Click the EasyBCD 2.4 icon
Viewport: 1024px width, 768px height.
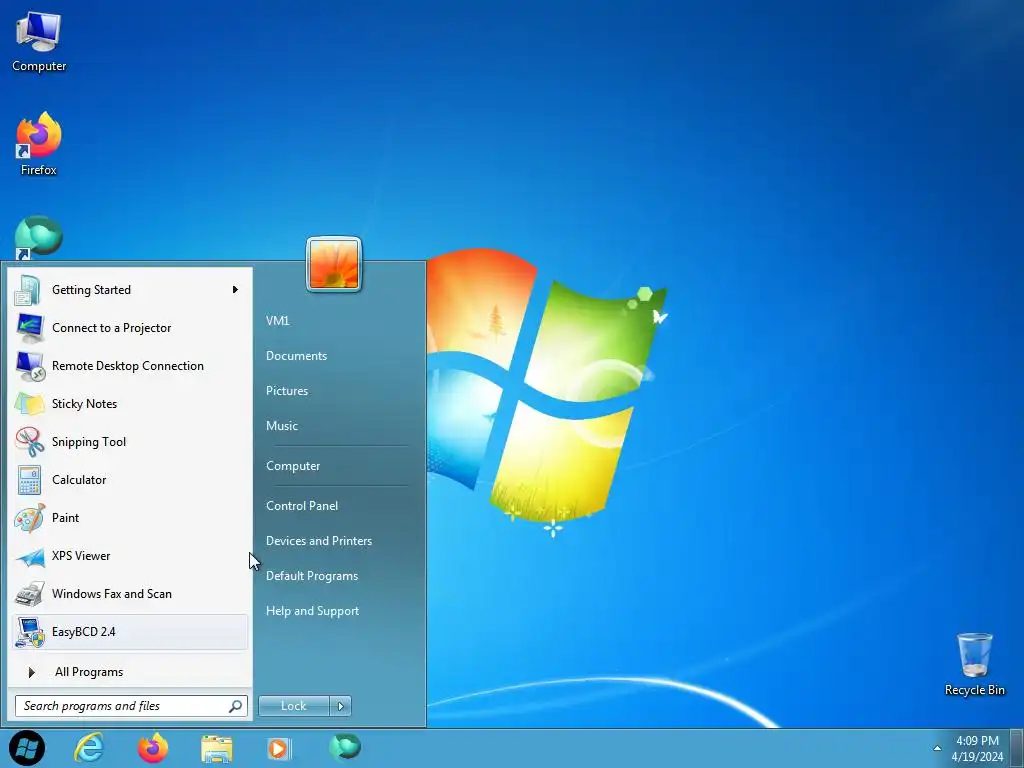29,632
